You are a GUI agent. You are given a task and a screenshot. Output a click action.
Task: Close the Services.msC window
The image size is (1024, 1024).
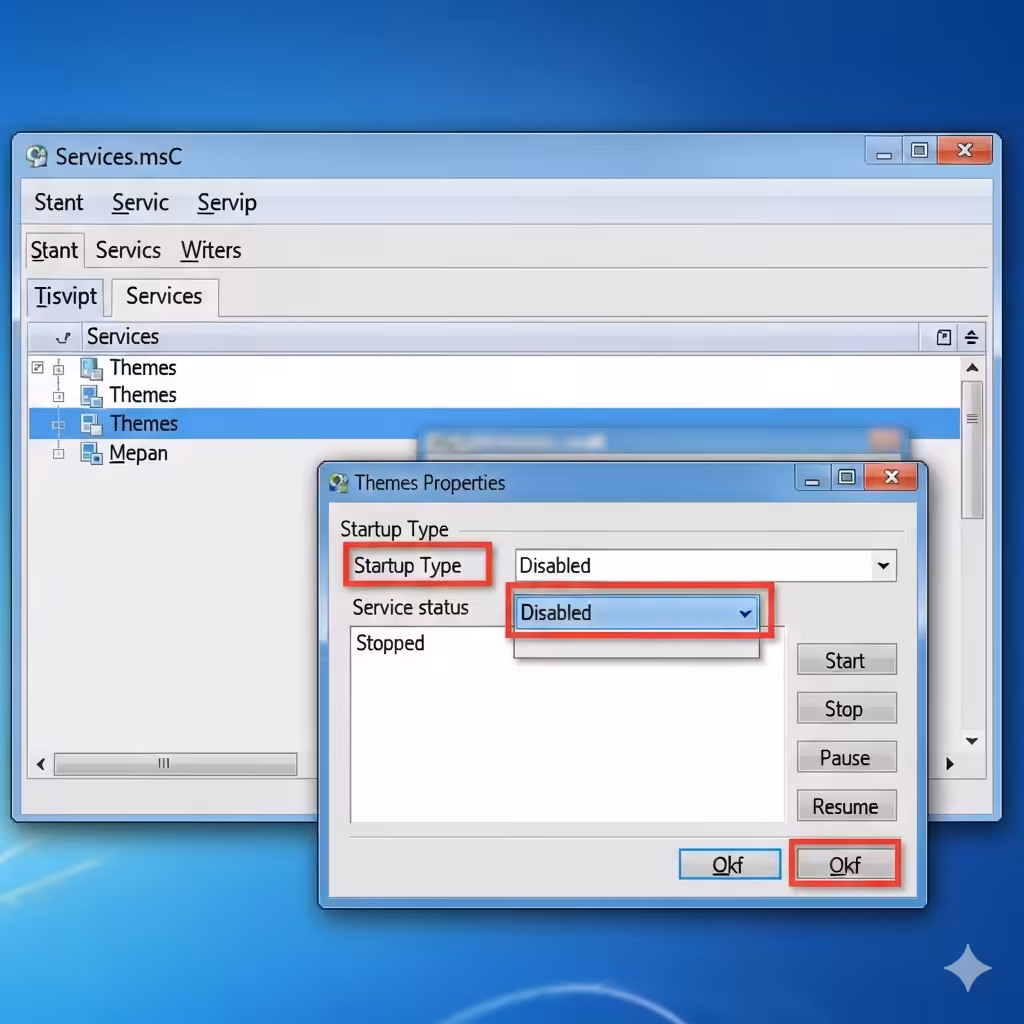coord(965,150)
